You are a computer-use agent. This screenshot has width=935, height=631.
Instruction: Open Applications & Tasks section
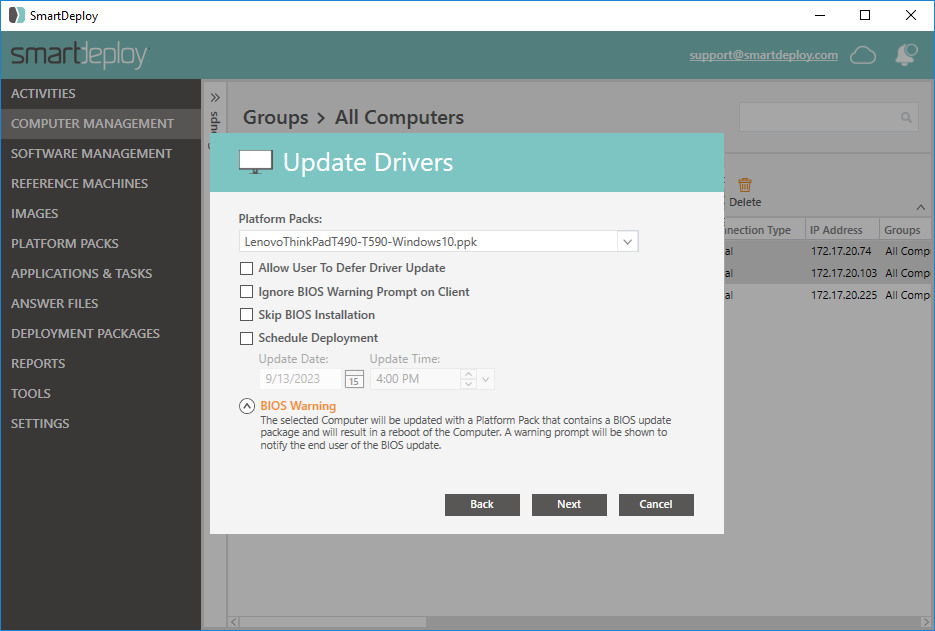coord(101,273)
